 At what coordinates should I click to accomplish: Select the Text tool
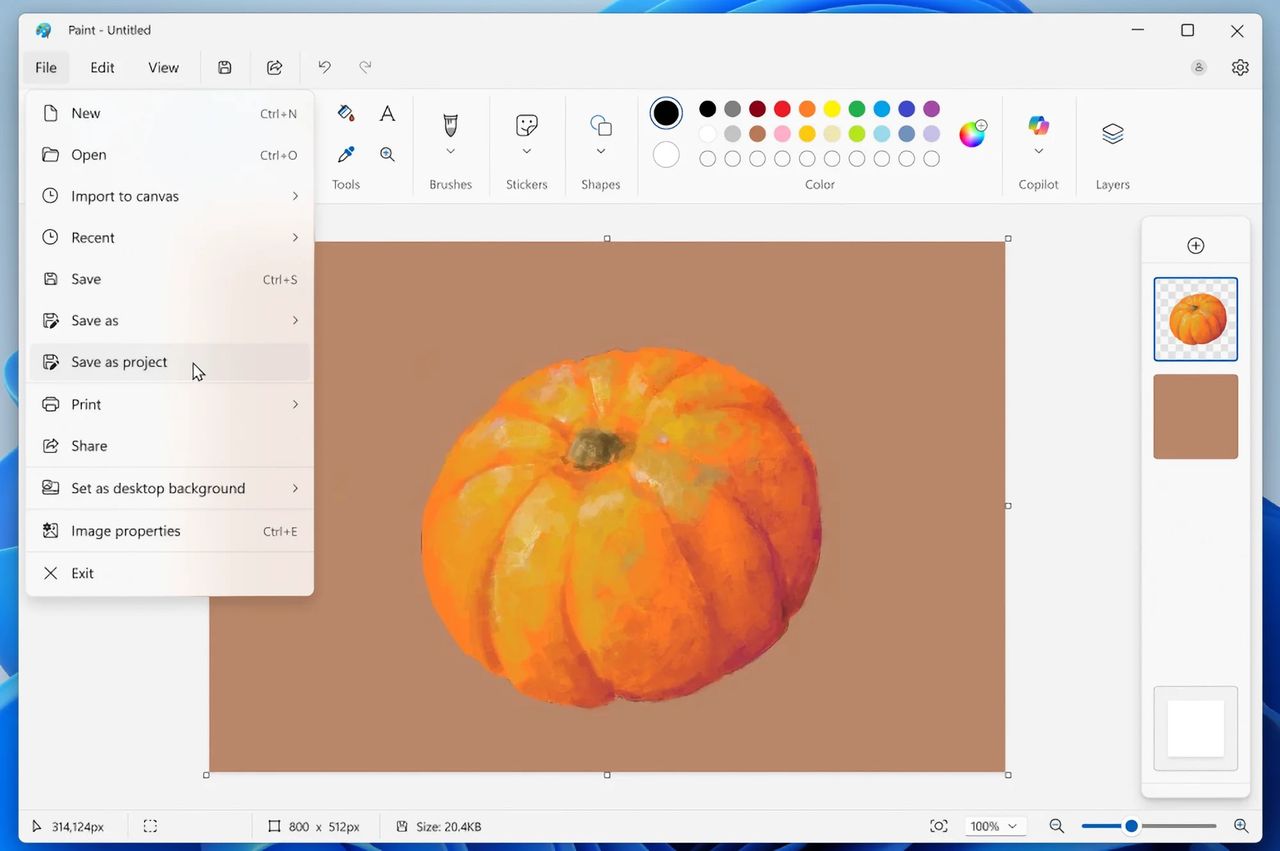point(387,113)
